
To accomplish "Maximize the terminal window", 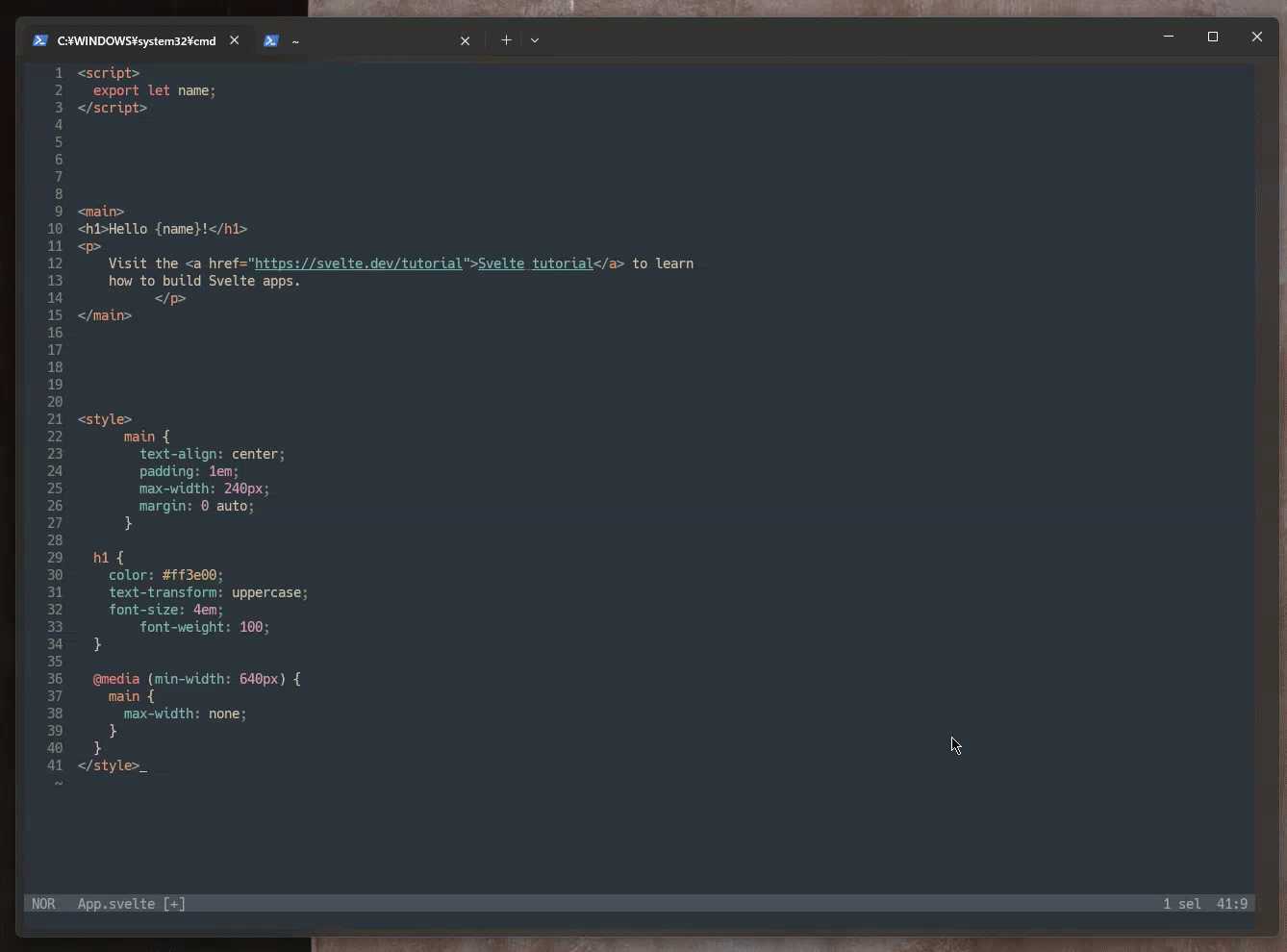I will click(1212, 37).
